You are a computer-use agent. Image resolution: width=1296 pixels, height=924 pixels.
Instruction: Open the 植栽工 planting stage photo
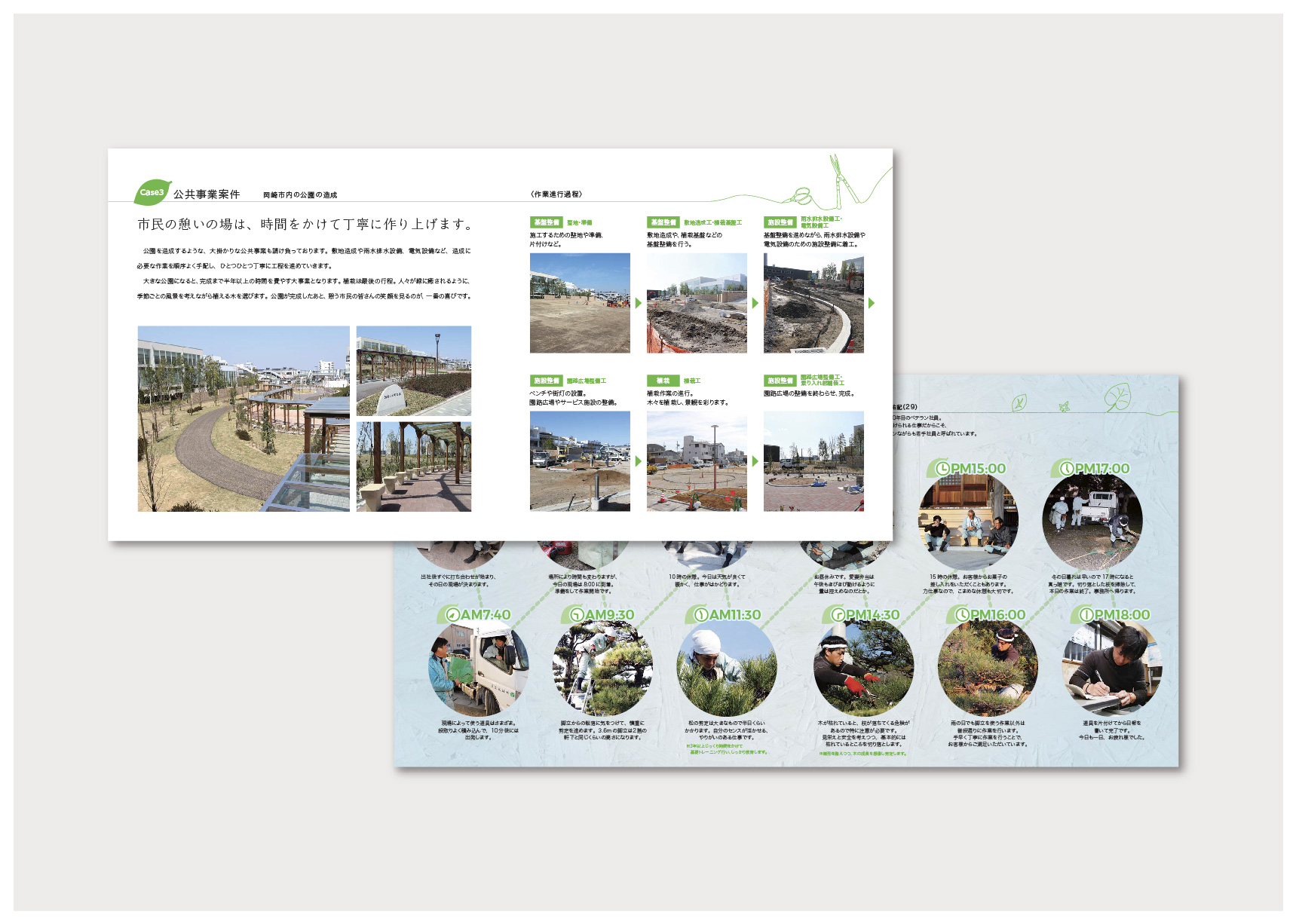(697, 461)
